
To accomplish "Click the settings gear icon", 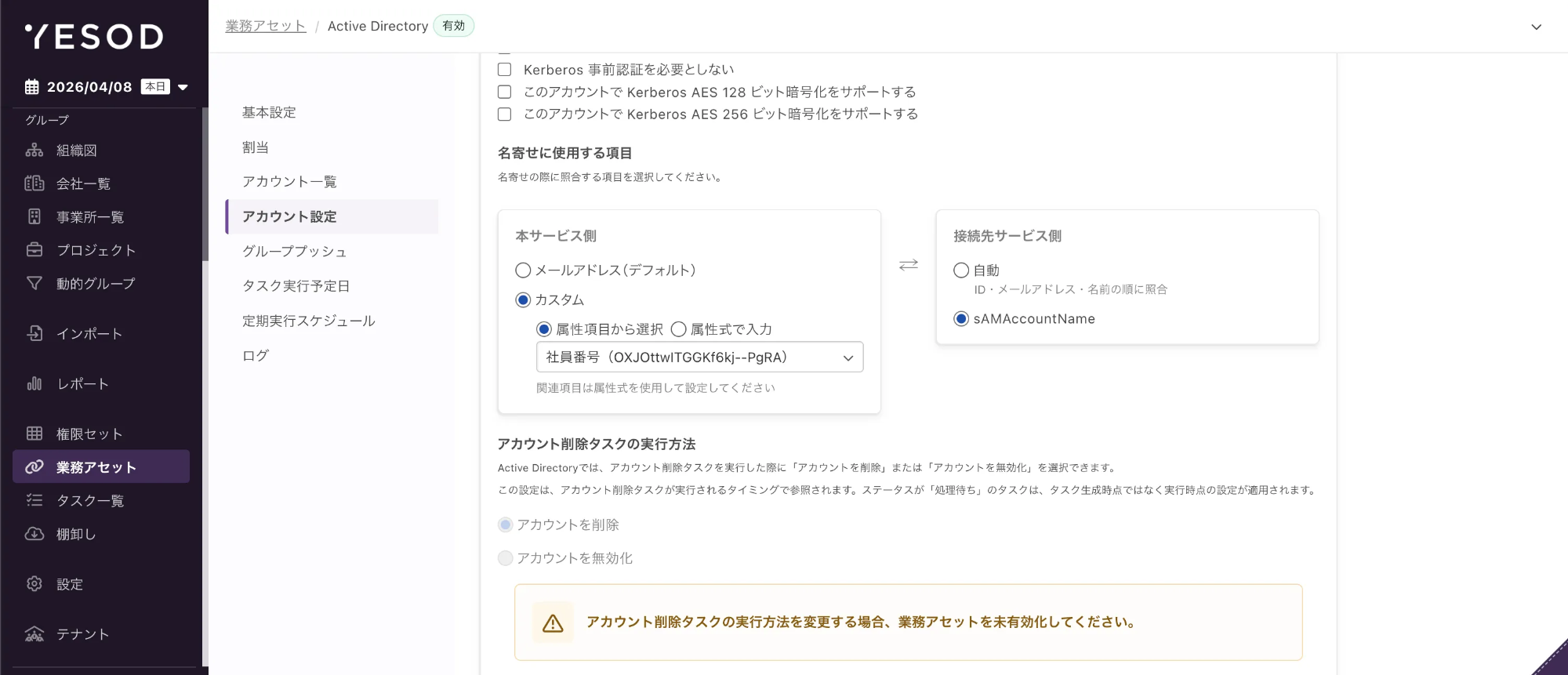I will coord(34,584).
